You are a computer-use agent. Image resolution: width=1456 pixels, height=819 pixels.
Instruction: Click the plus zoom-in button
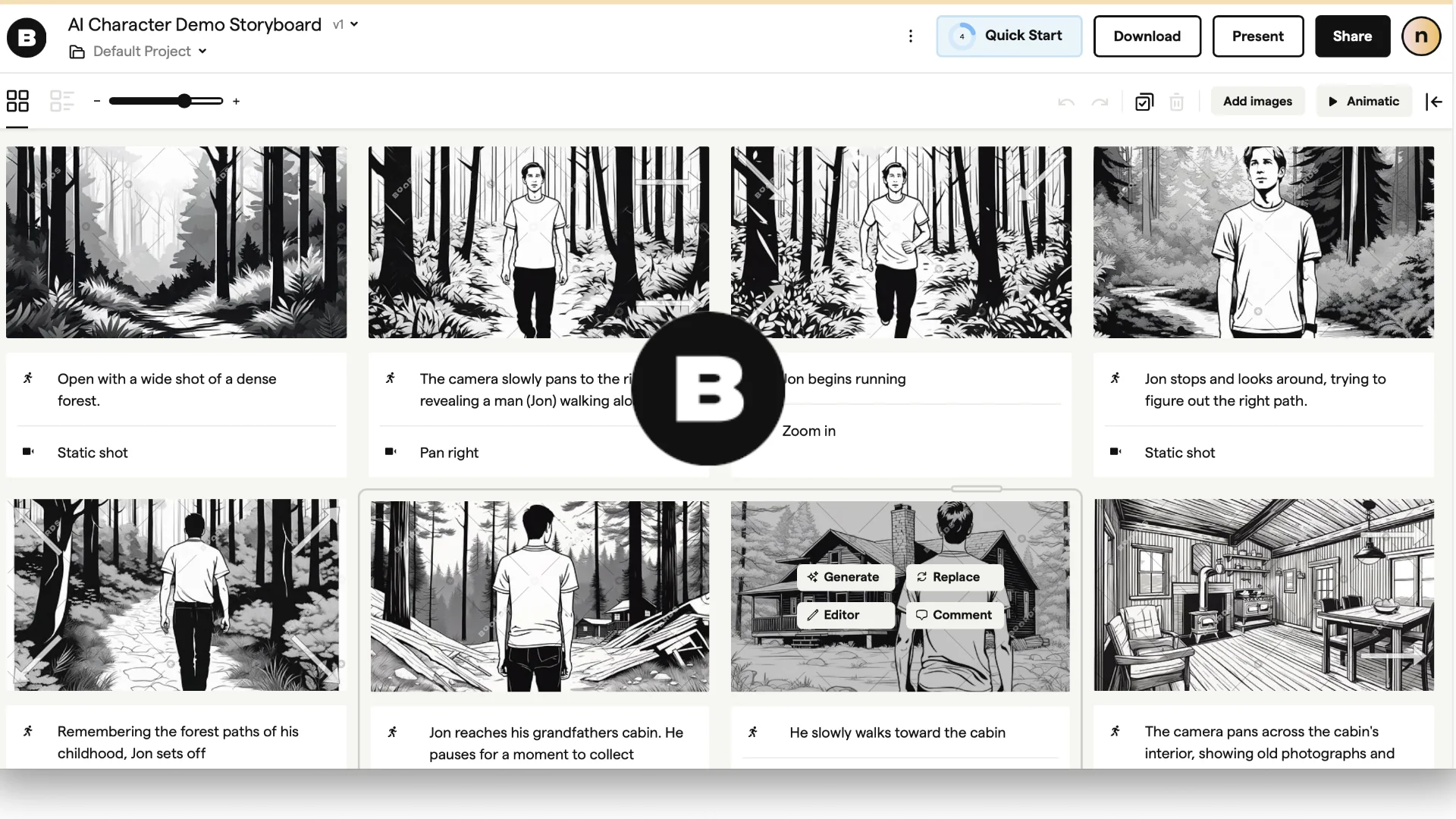(236, 101)
